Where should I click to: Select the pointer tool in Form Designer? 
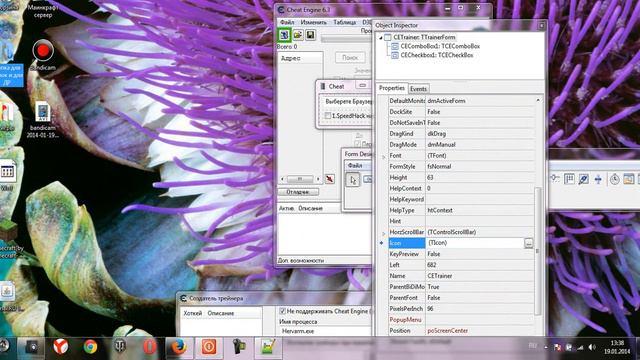tap(353, 180)
